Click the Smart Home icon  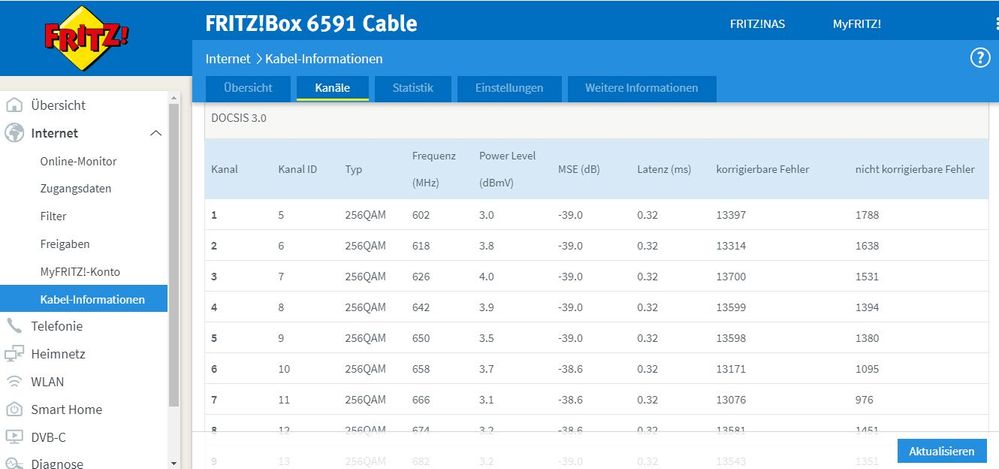14,409
